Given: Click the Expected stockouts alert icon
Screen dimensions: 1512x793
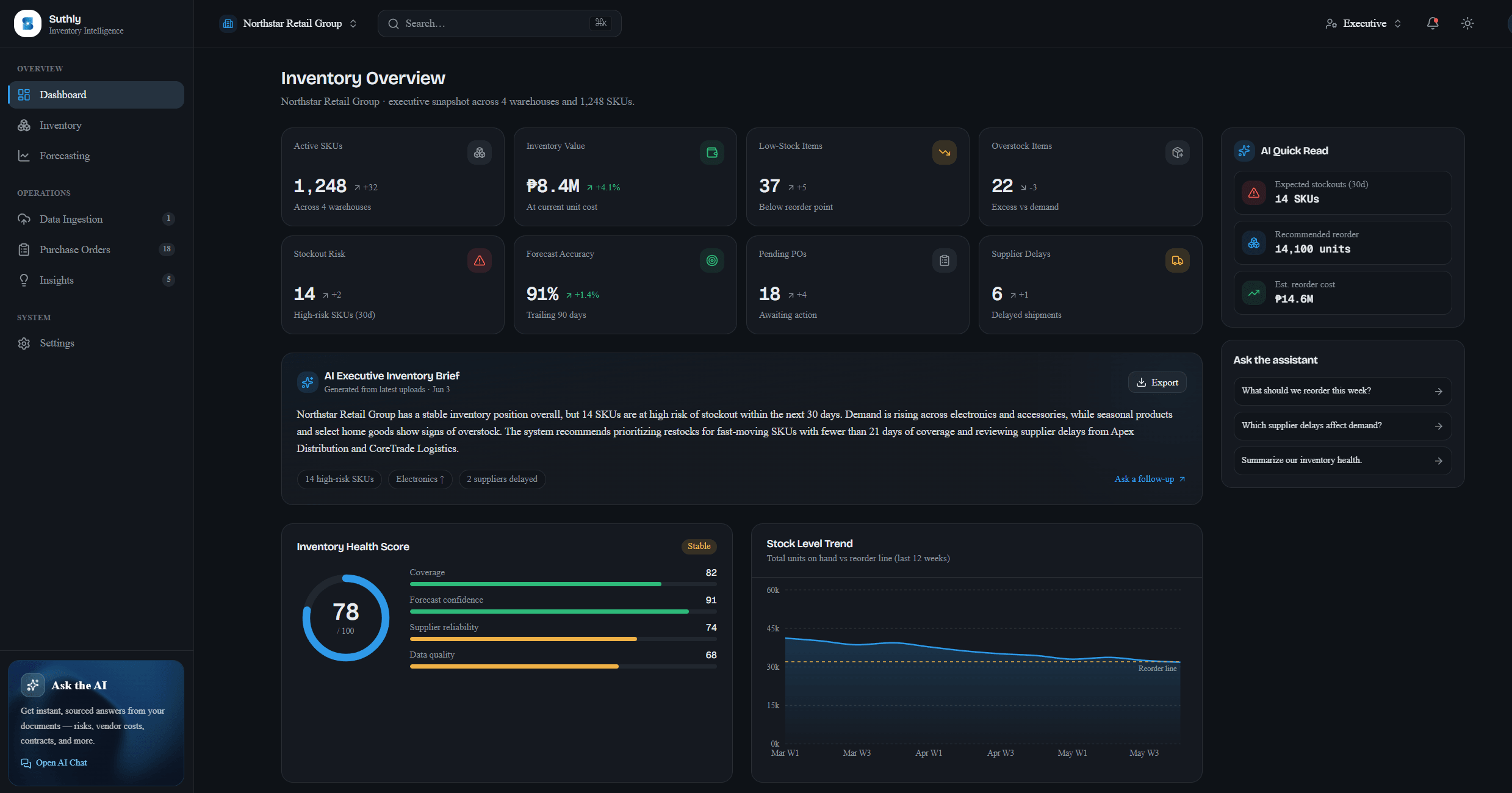Looking at the screenshot, I should click(x=1254, y=193).
